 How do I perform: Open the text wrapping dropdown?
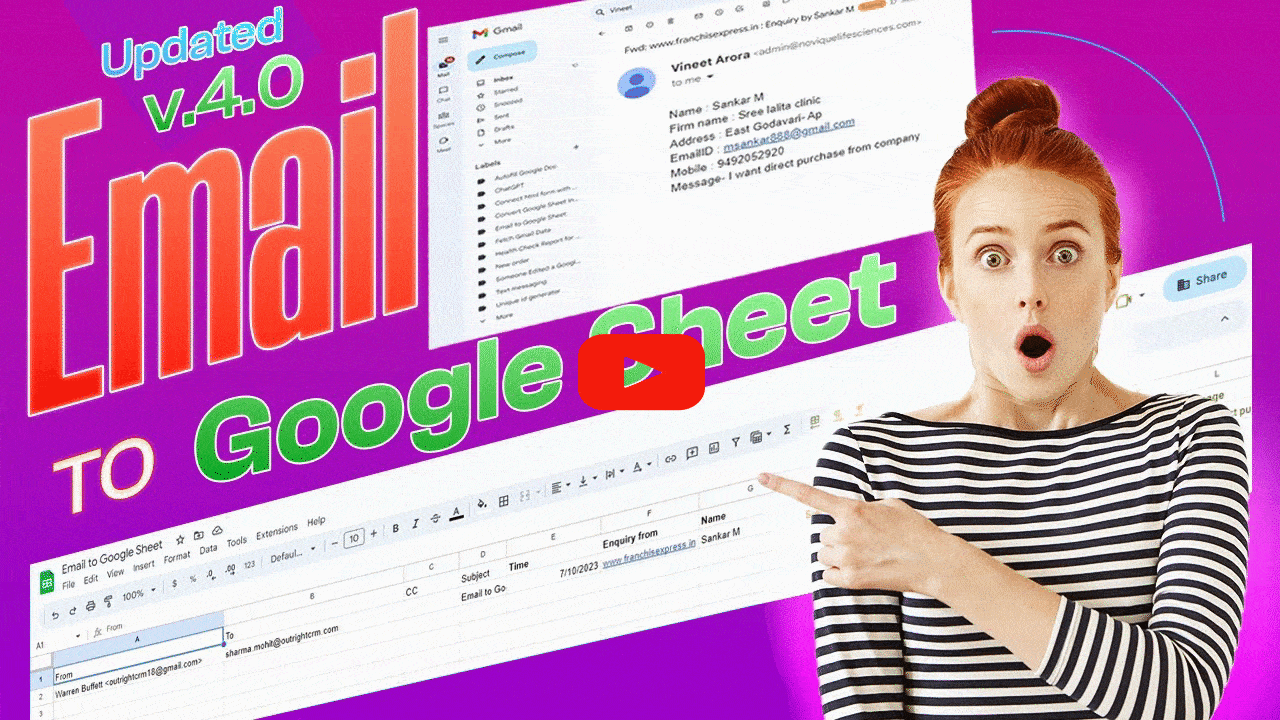tap(615, 474)
